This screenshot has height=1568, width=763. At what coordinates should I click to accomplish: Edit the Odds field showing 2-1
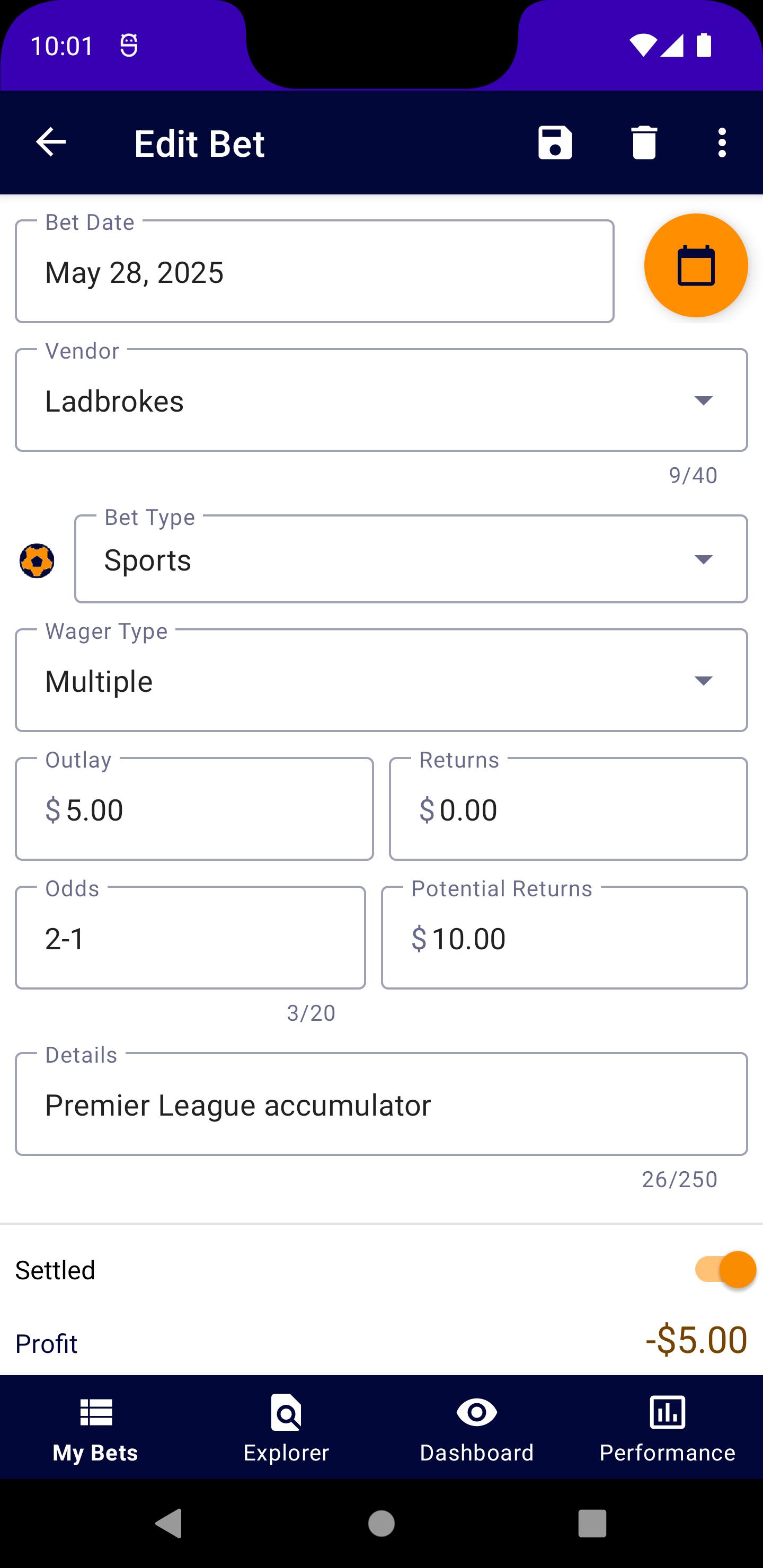click(x=191, y=938)
